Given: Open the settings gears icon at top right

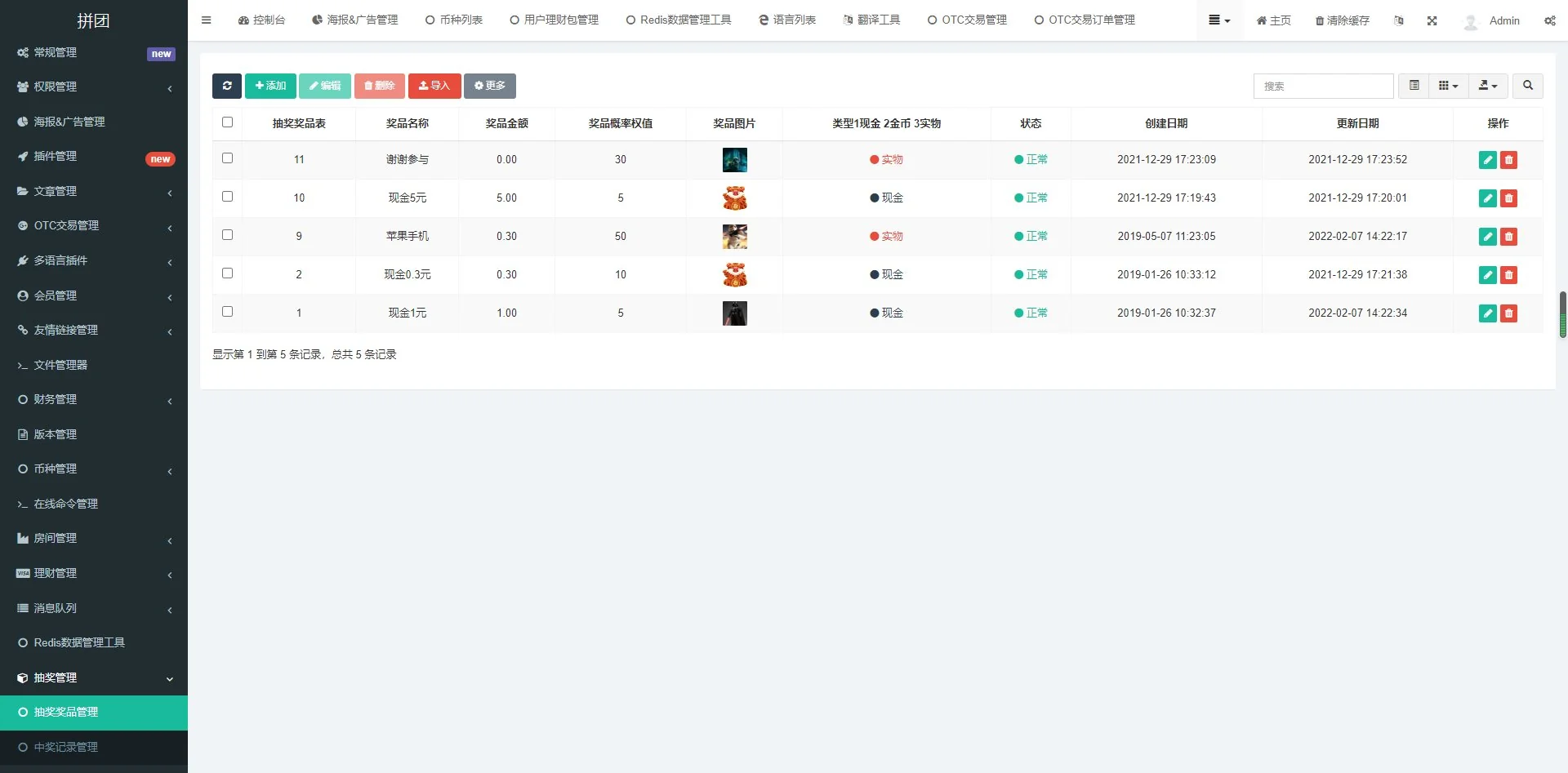Looking at the screenshot, I should point(1549,20).
